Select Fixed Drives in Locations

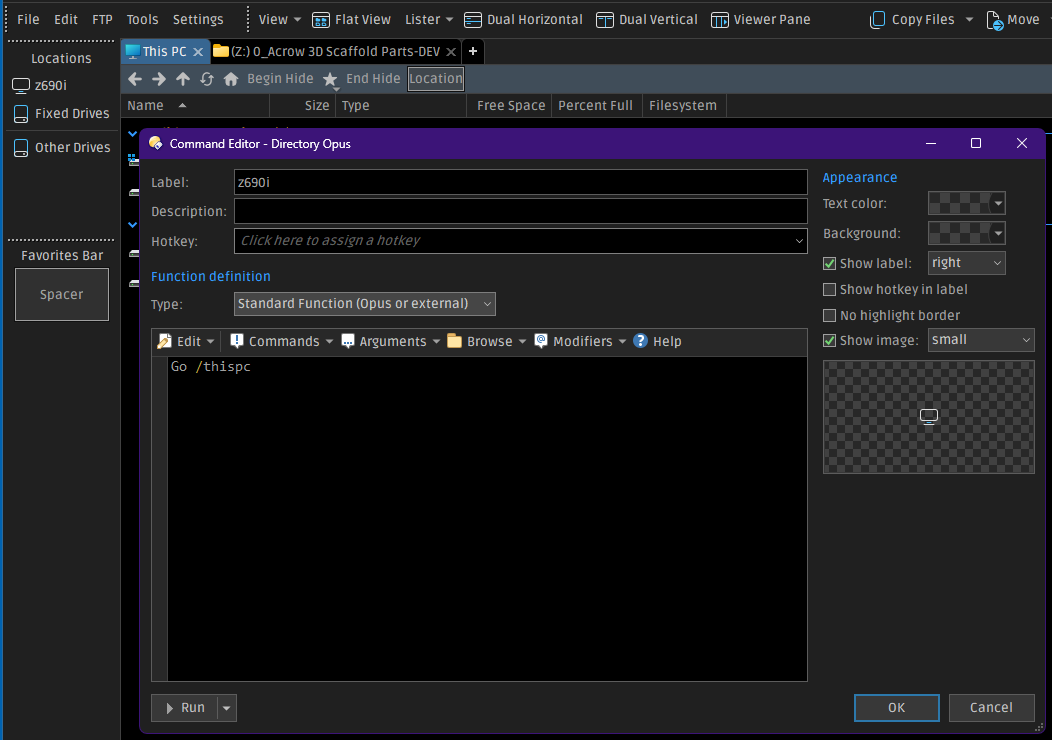click(x=61, y=113)
